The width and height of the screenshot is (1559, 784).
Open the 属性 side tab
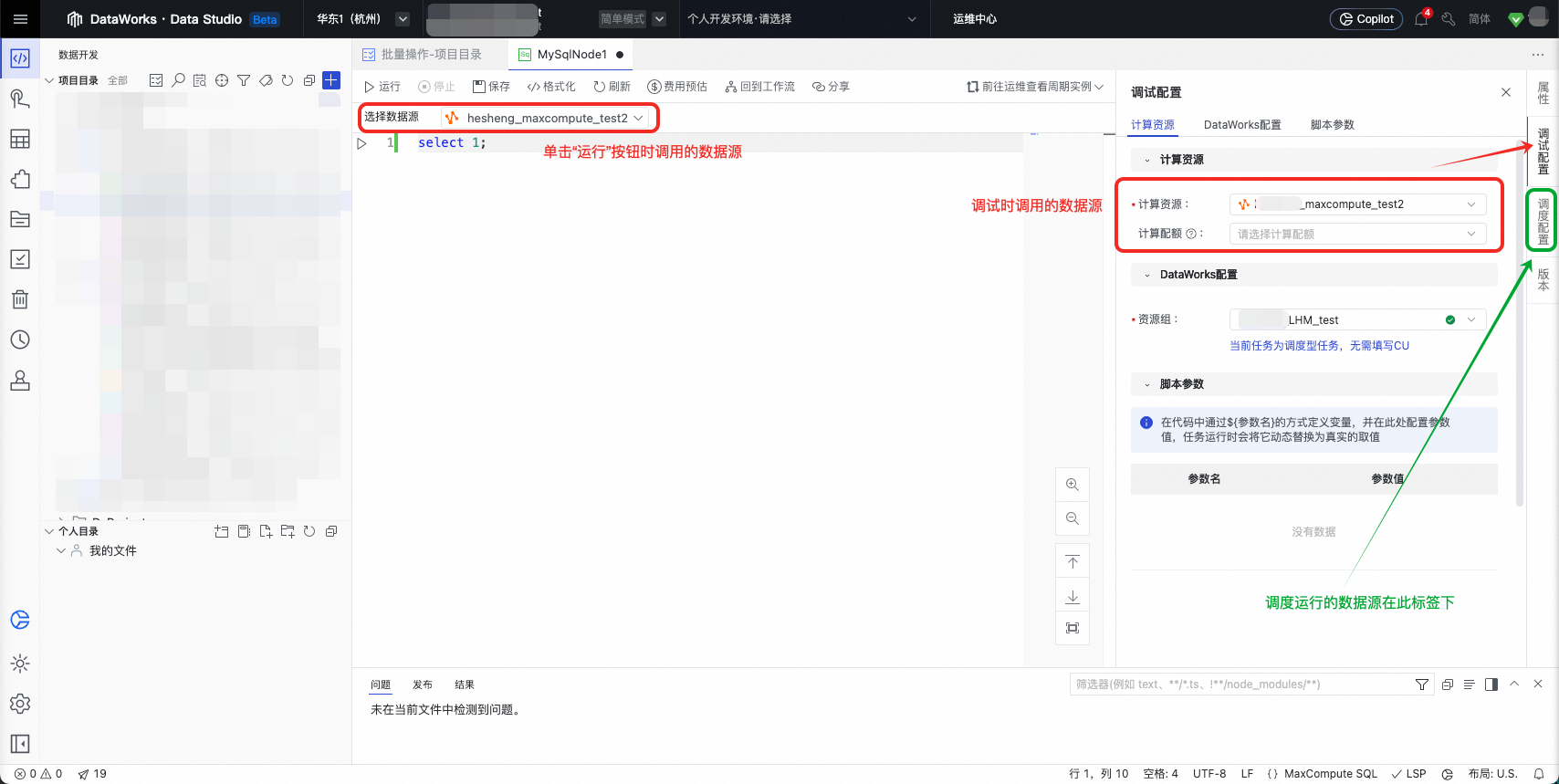tap(1543, 92)
